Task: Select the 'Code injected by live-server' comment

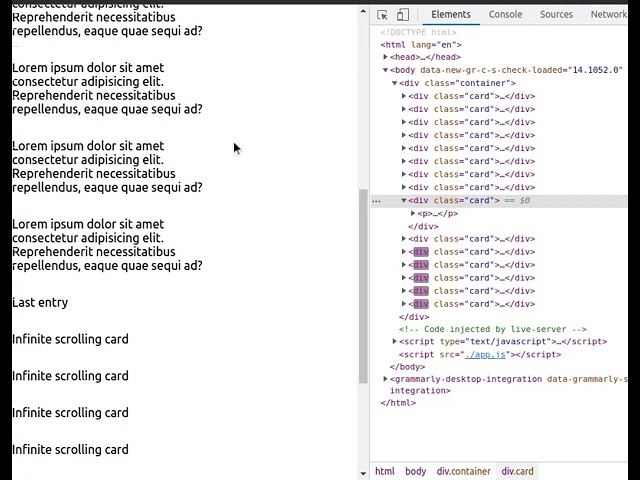Action: tap(493, 329)
